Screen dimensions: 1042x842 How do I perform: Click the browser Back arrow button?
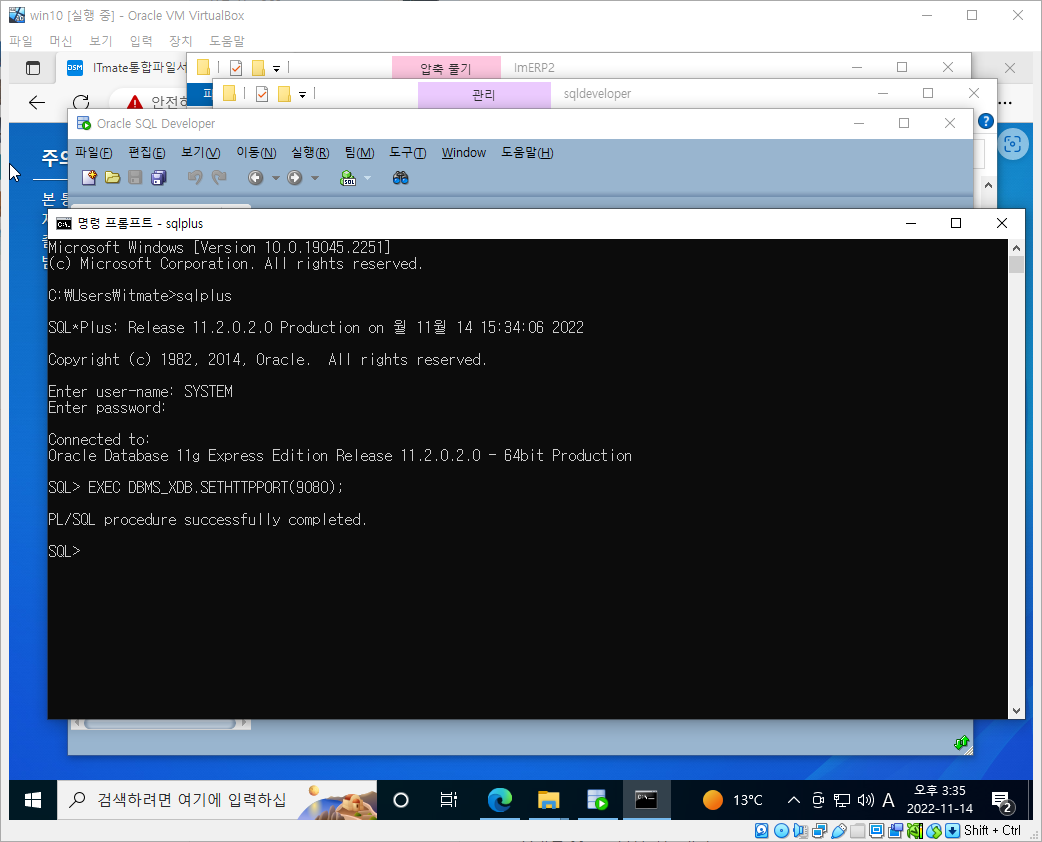pyautogui.click(x=37, y=102)
